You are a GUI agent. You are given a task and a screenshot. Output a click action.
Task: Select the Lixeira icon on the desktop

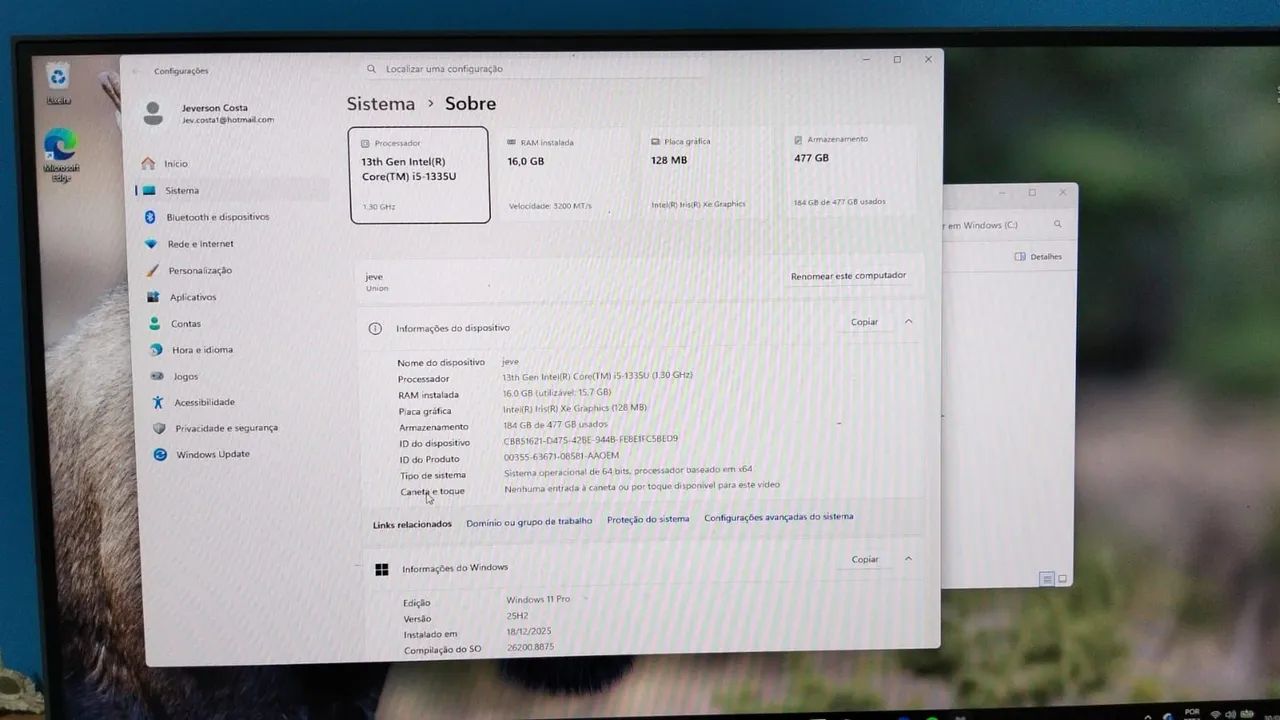[x=59, y=82]
